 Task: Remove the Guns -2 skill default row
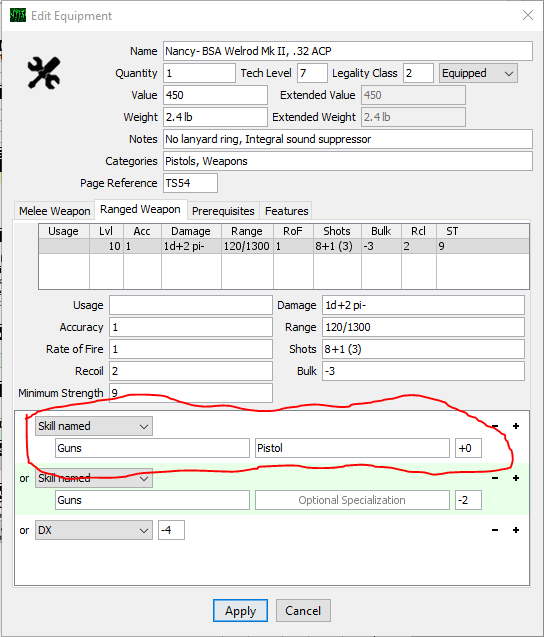click(495, 478)
